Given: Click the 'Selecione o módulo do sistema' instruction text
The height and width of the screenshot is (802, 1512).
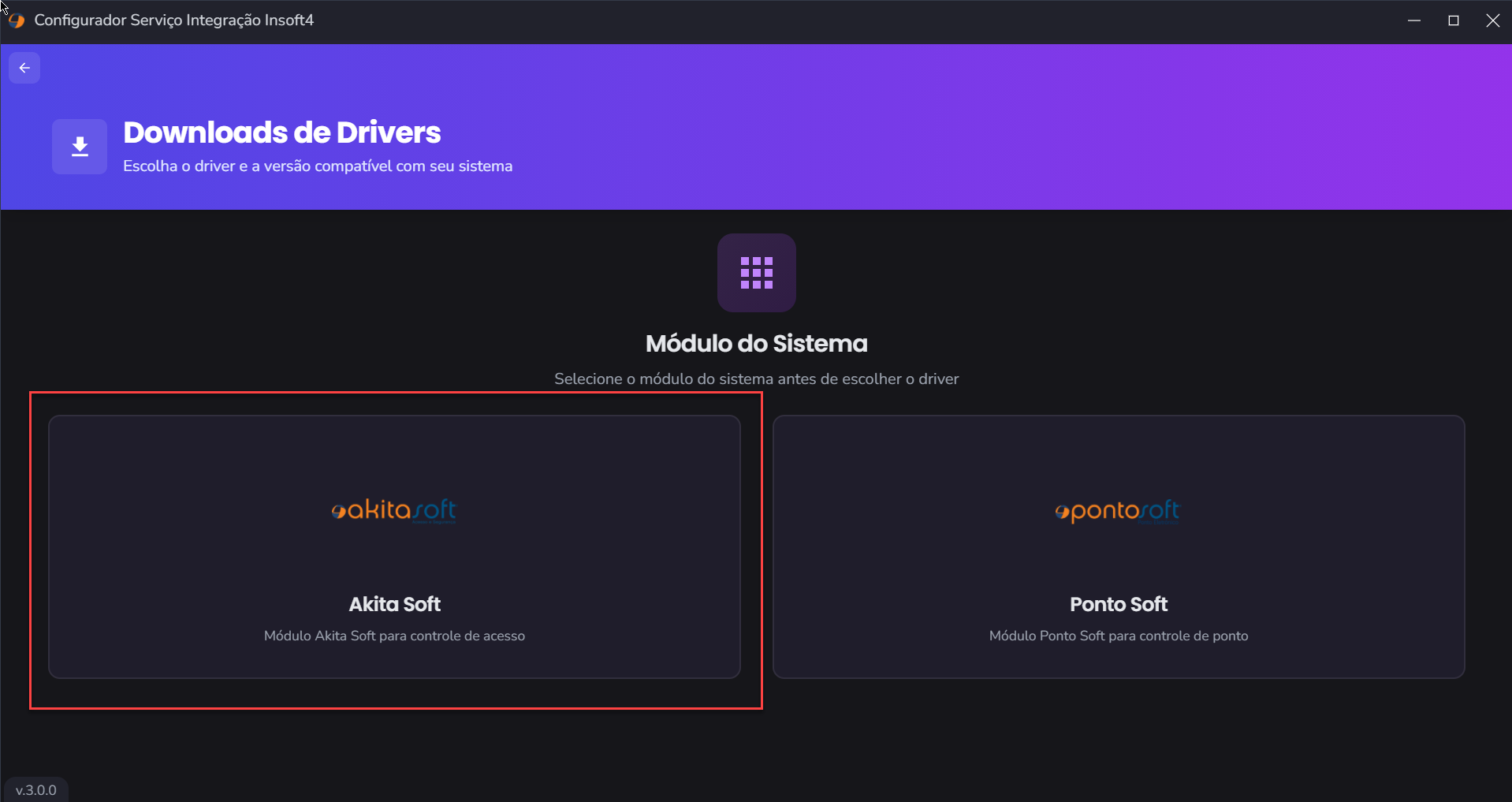Looking at the screenshot, I should point(756,379).
